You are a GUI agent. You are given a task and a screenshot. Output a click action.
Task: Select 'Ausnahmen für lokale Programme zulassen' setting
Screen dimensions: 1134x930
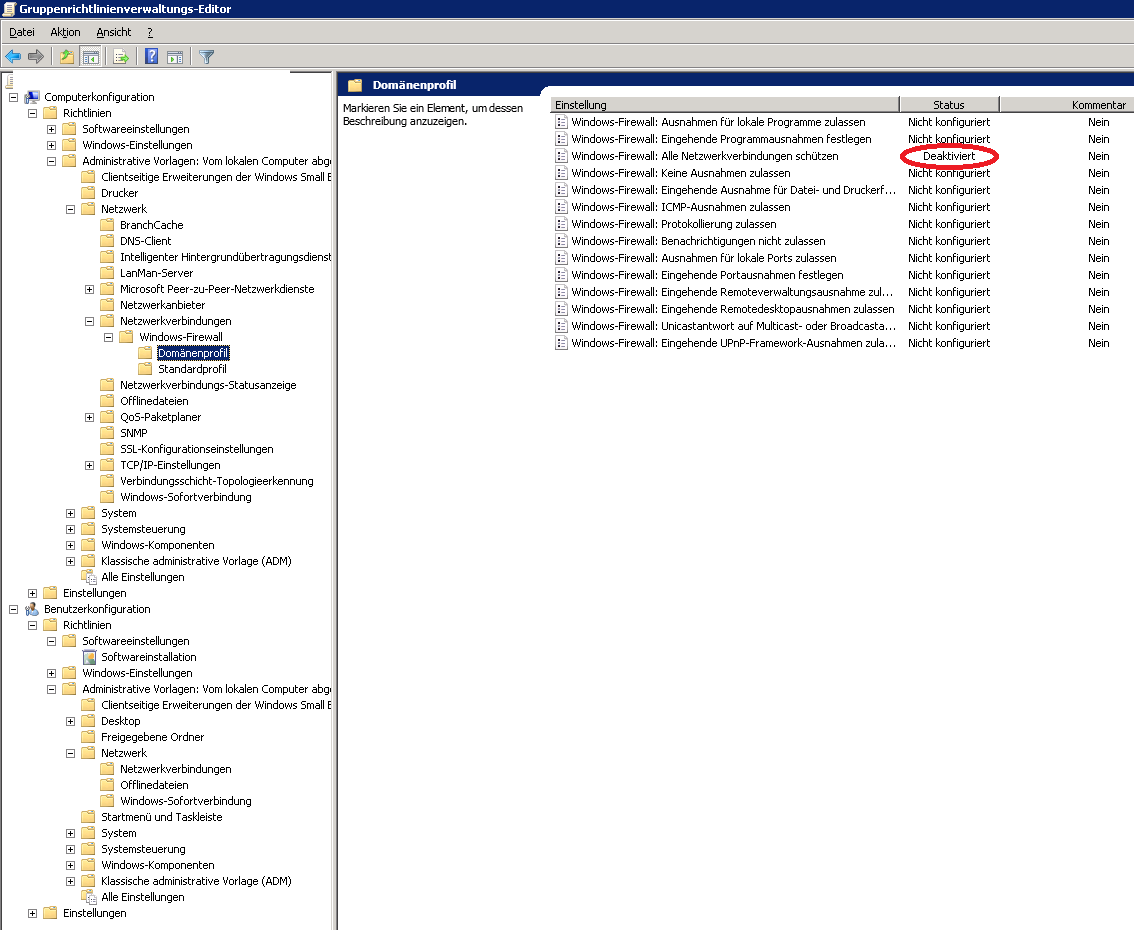(x=718, y=122)
